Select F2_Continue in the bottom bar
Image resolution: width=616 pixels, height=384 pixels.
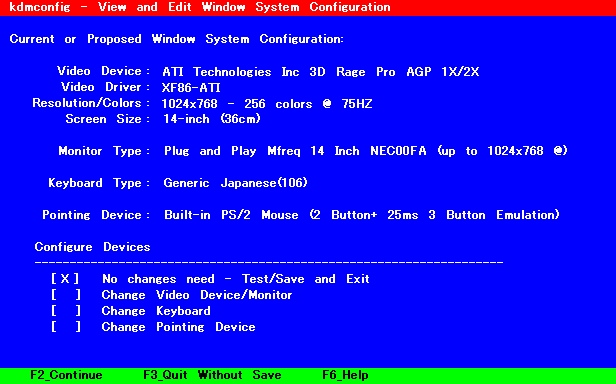coord(66,375)
